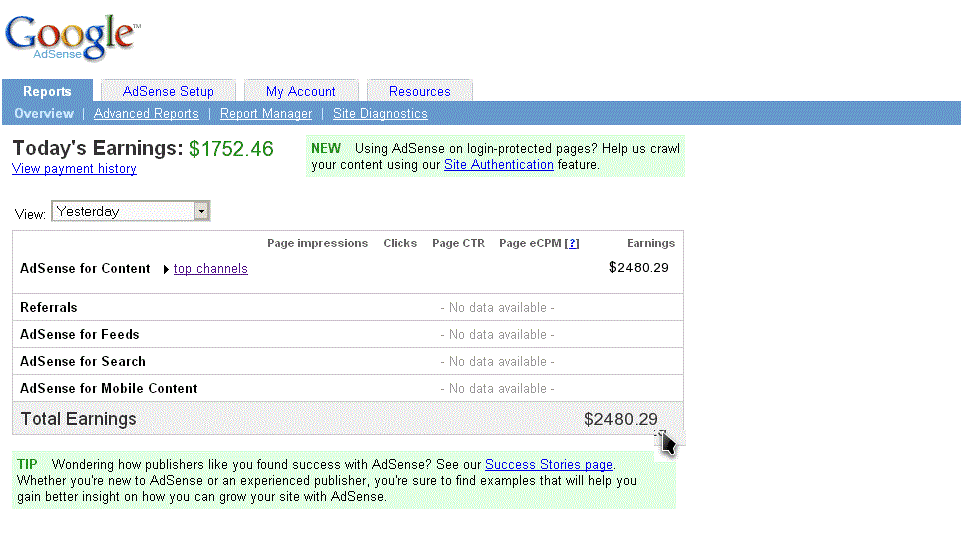The height and width of the screenshot is (537, 965).
Task: Click the Page eCPM help question mark
Action: (x=573, y=244)
